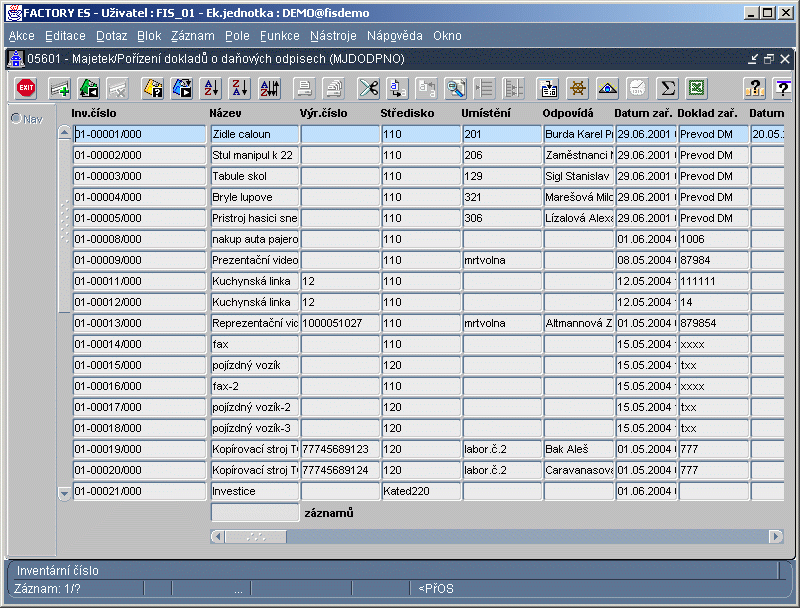Image resolution: width=800 pixels, height=608 pixels.
Task: Click the Doklad zař. cell 87984
Action: pos(713,260)
